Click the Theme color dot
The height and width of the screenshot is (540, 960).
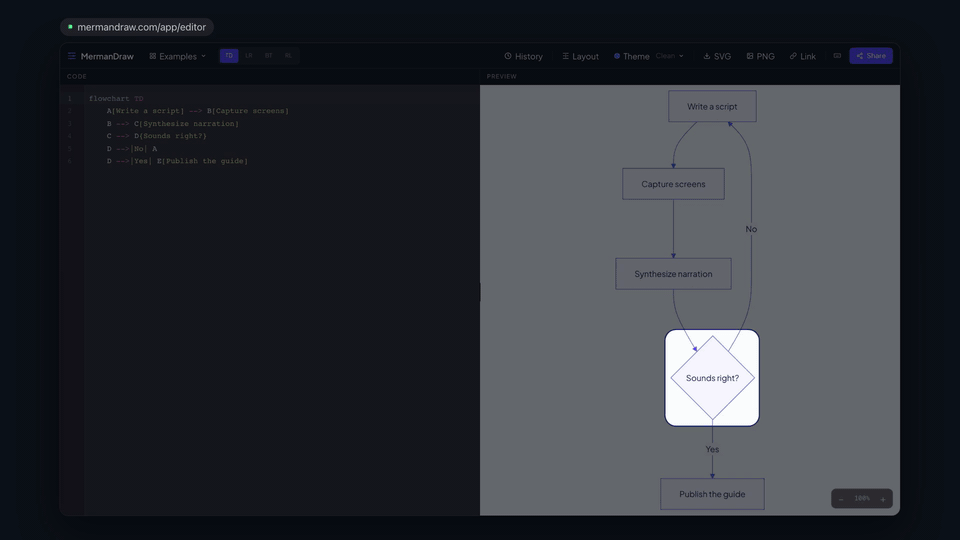point(617,56)
